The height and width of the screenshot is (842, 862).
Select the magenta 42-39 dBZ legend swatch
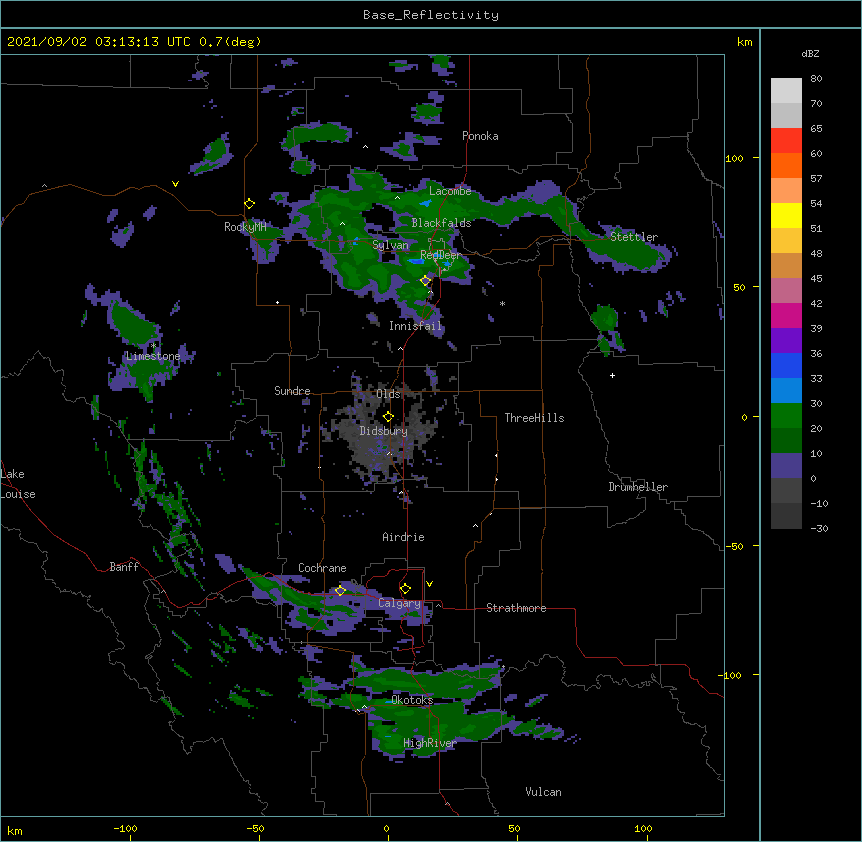pyautogui.click(x=786, y=315)
